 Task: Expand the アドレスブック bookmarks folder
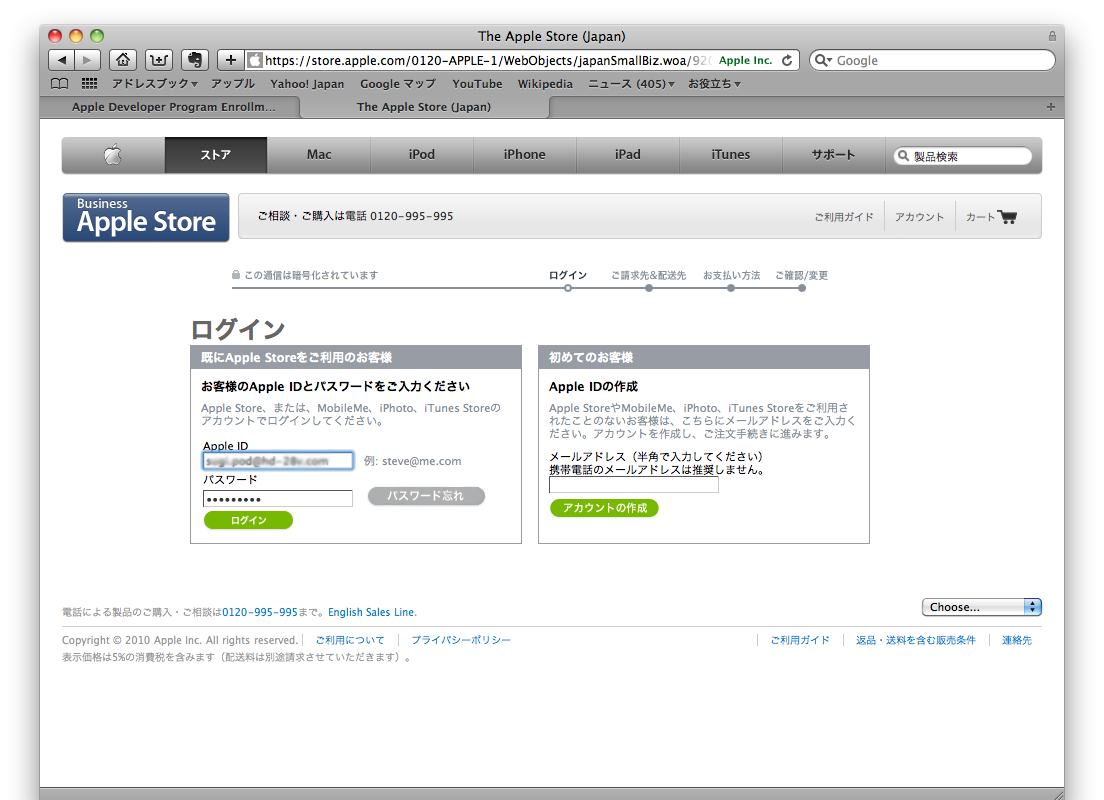154,84
